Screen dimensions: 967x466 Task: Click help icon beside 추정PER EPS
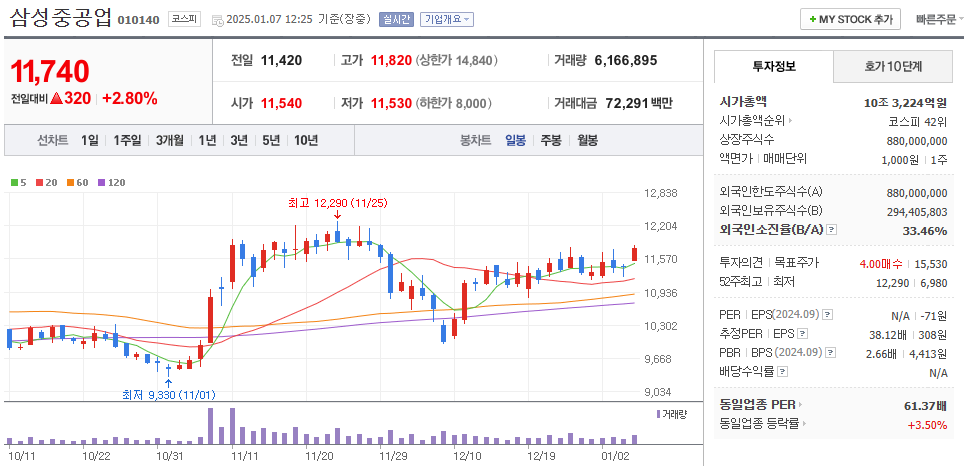click(x=802, y=334)
